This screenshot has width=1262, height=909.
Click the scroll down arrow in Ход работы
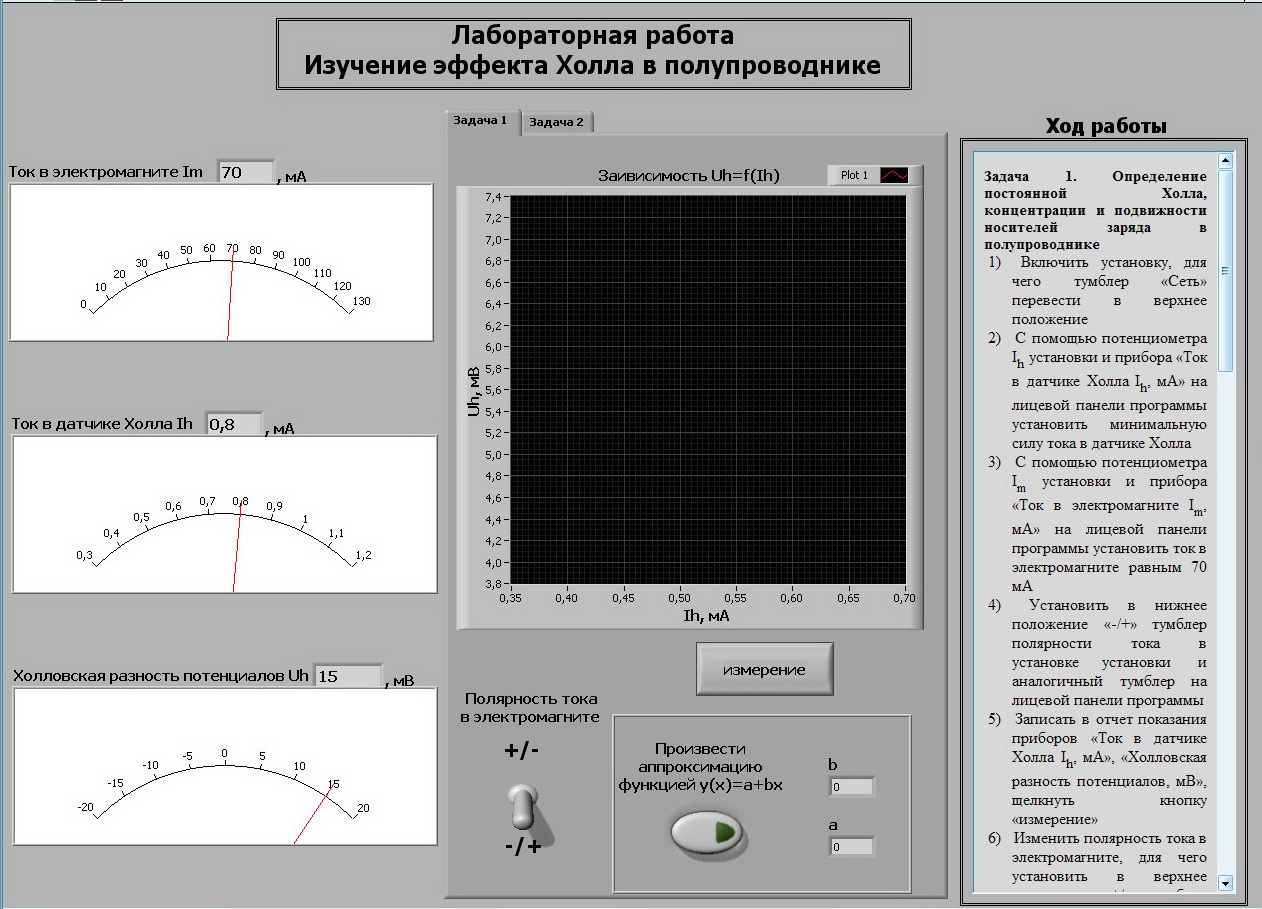coord(1225,884)
